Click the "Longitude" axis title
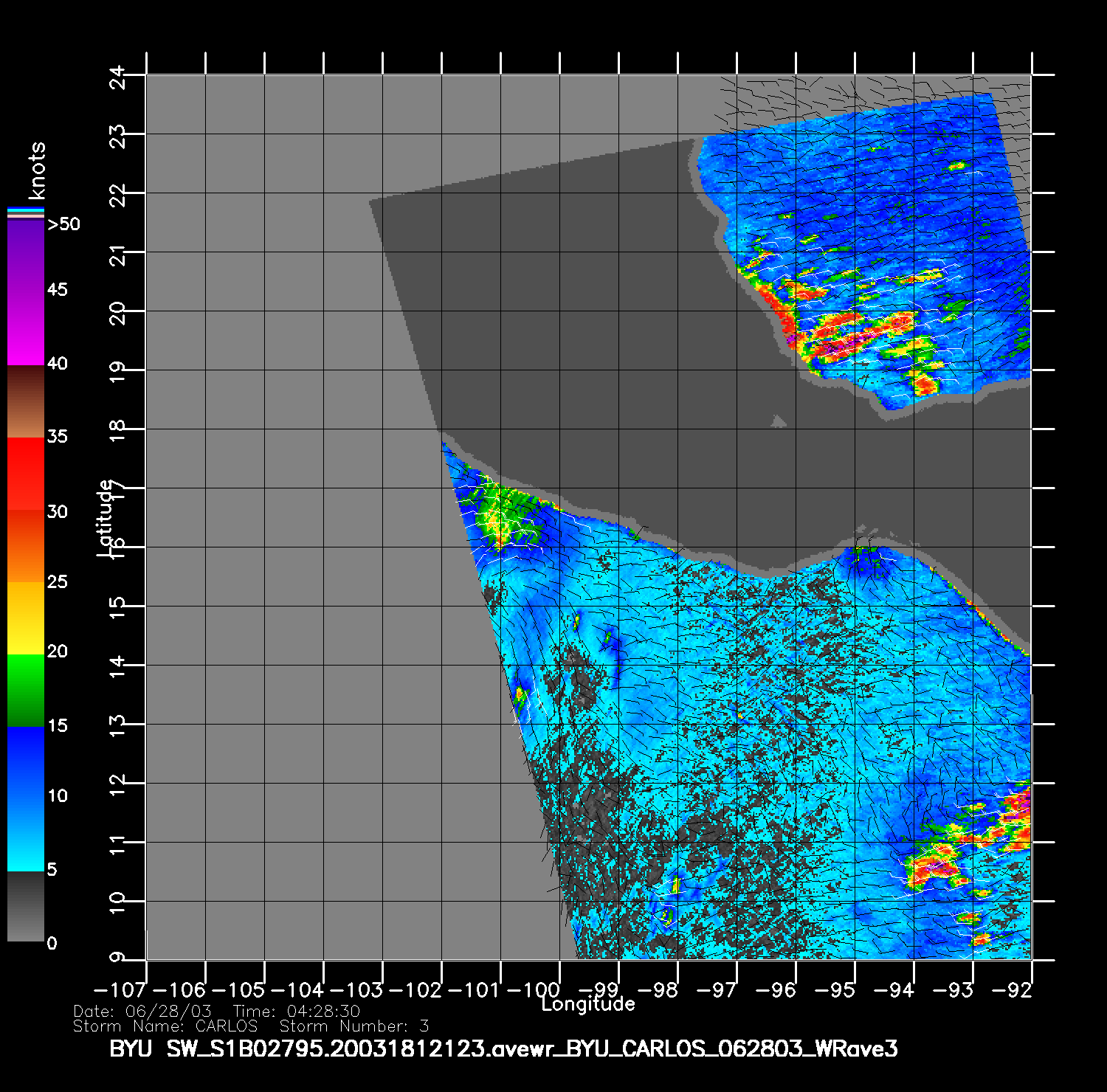This screenshot has height=1092, width=1107. coord(588,1004)
